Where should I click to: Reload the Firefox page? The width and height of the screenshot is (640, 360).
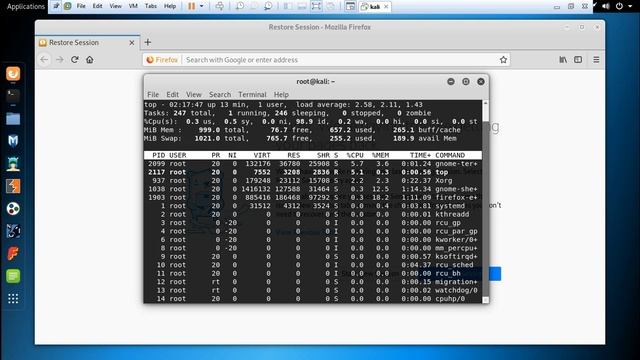[75, 60]
